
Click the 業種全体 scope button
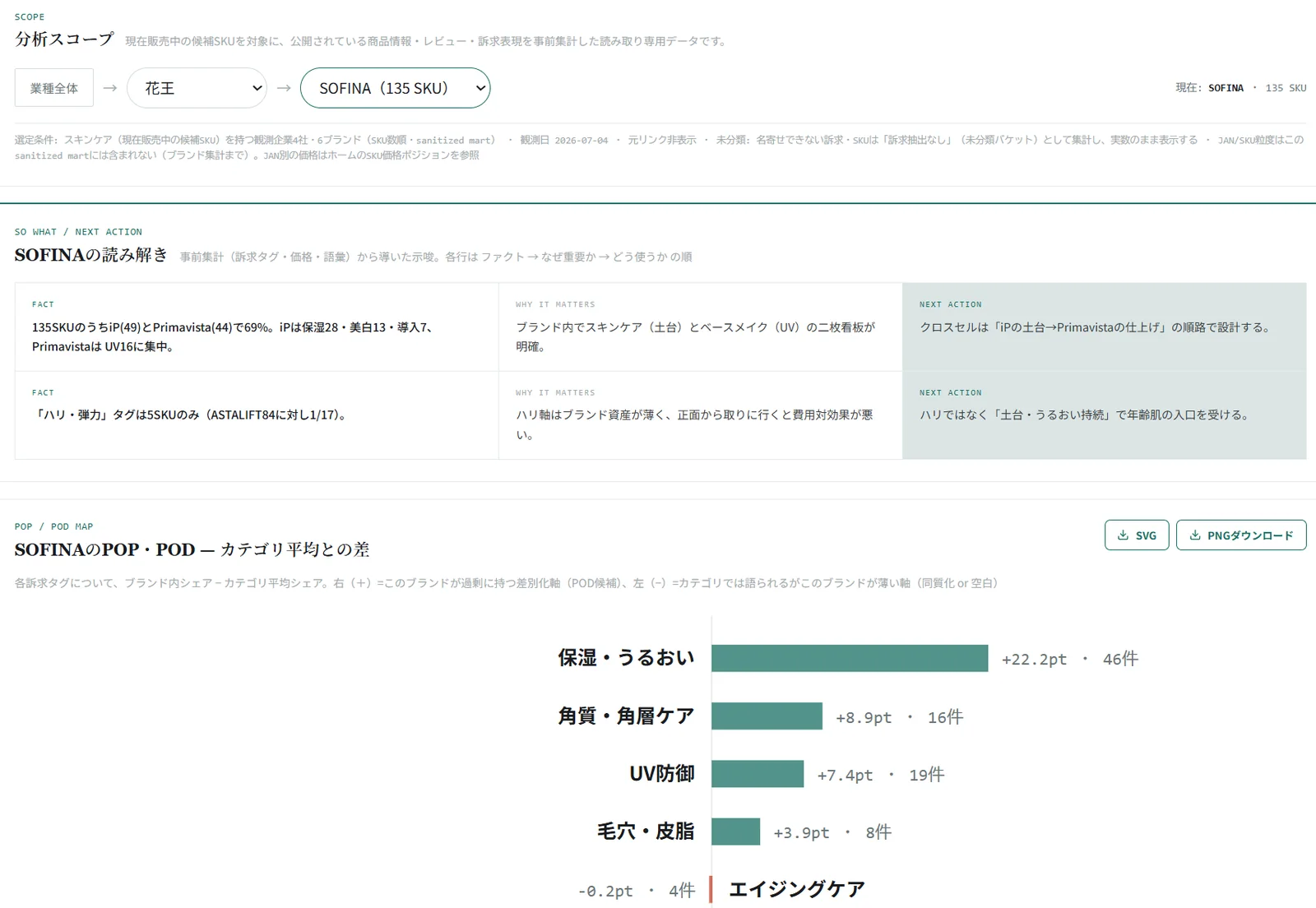pyautogui.click(x=54, y=88)
